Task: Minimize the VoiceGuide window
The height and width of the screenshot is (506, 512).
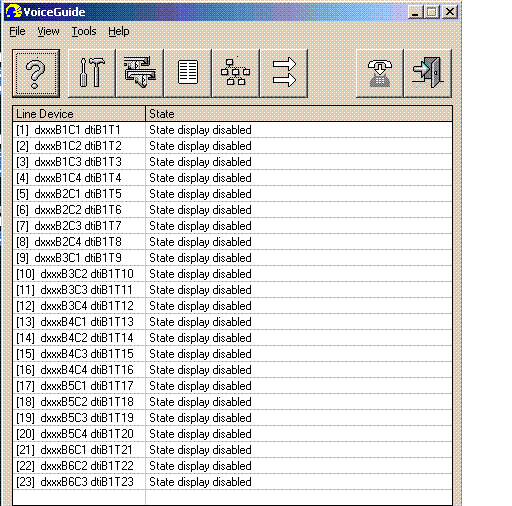Action: 415,12
